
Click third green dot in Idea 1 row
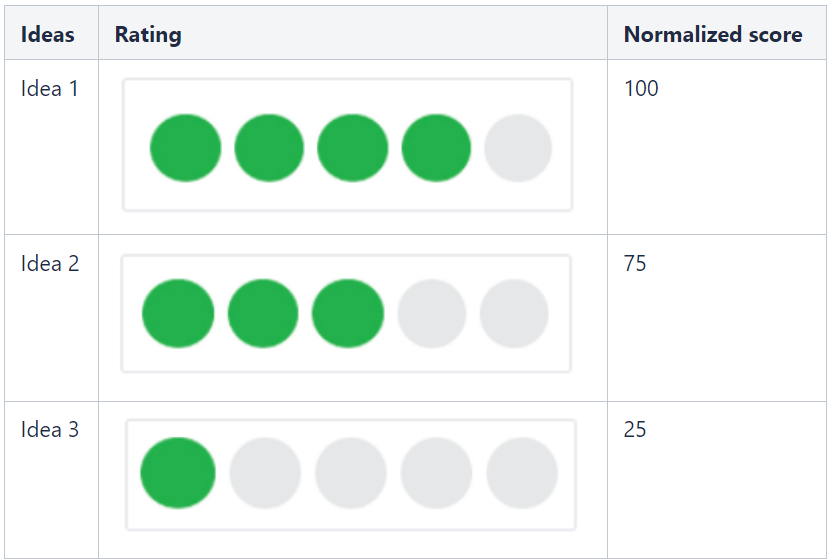[x=352, y=148]
